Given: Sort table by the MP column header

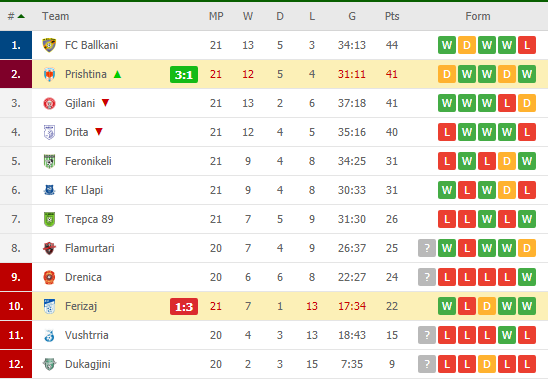Looking at the screenshot, I should (x=216, y=16).
